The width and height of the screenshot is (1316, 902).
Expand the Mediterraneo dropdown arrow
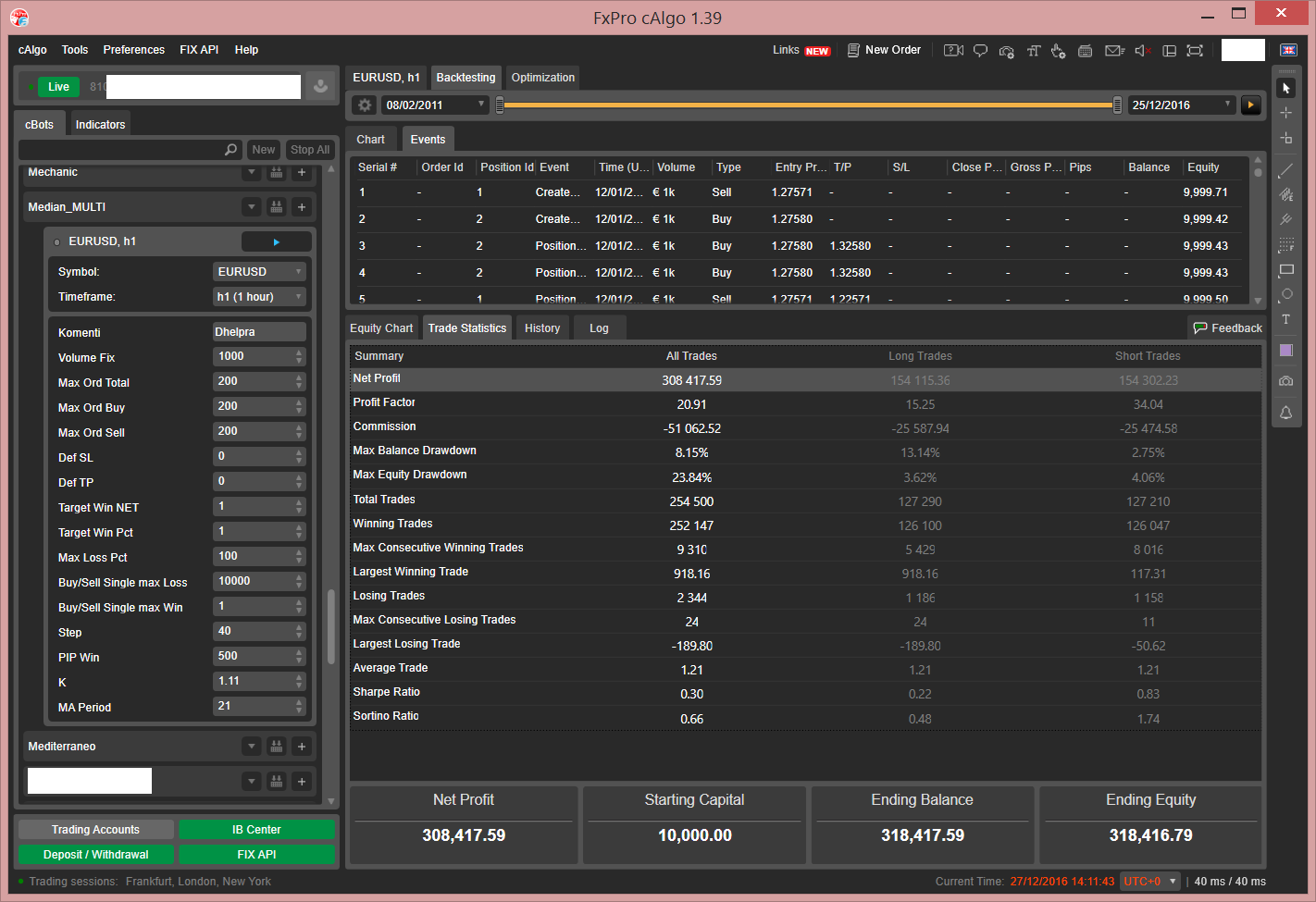251,747
